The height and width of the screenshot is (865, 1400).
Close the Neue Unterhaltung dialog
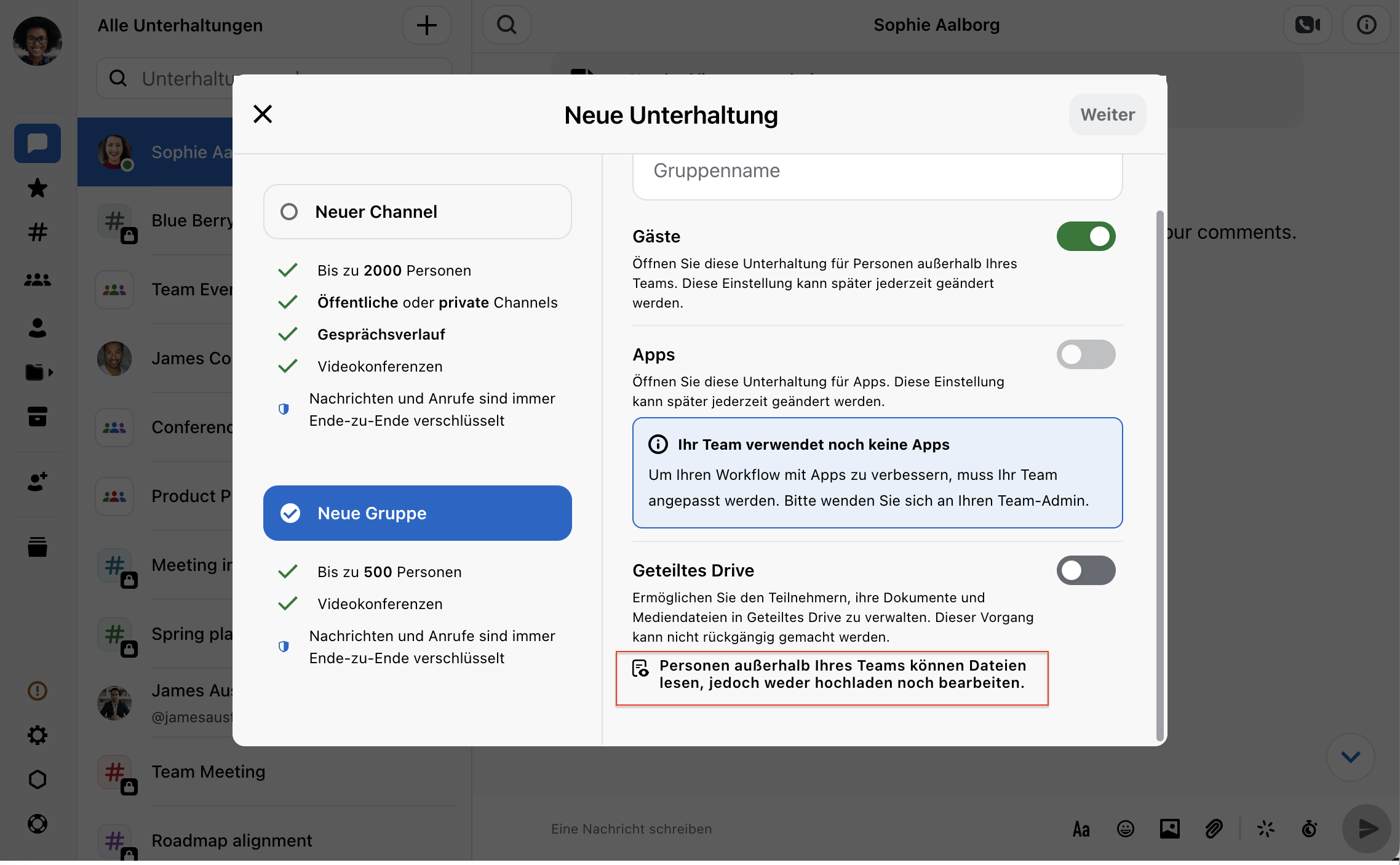(x=263, y=114)
